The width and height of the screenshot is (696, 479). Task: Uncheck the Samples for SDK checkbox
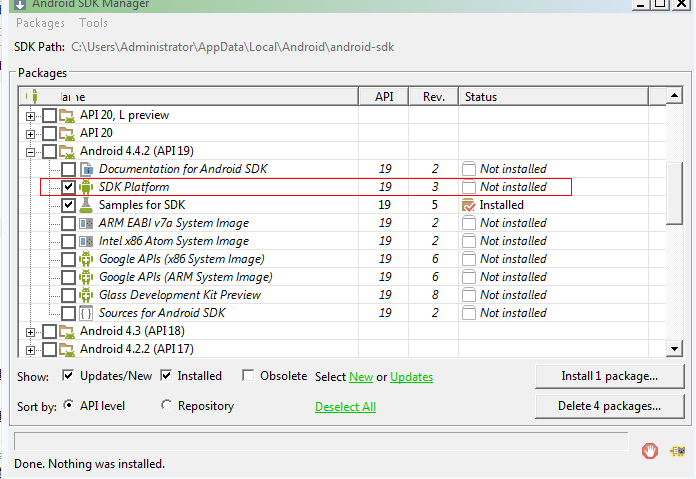point(68,205)
